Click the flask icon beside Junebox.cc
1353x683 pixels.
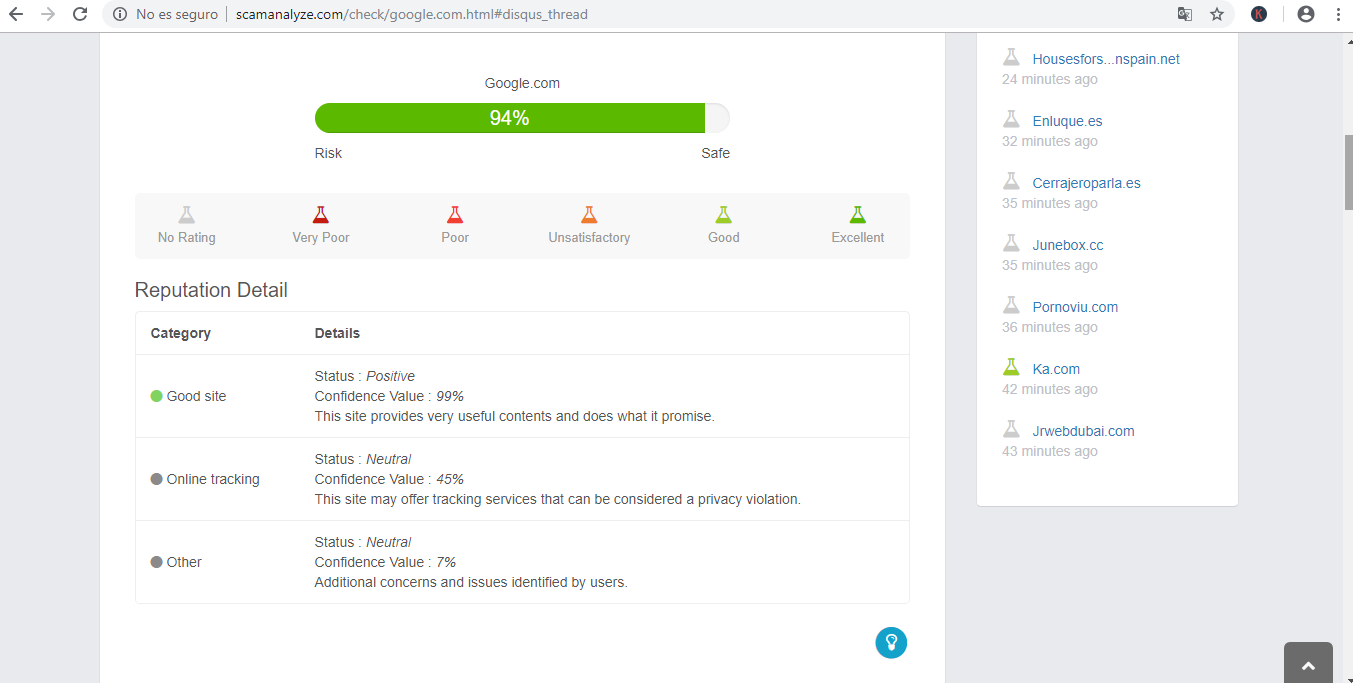point(1012,244)
